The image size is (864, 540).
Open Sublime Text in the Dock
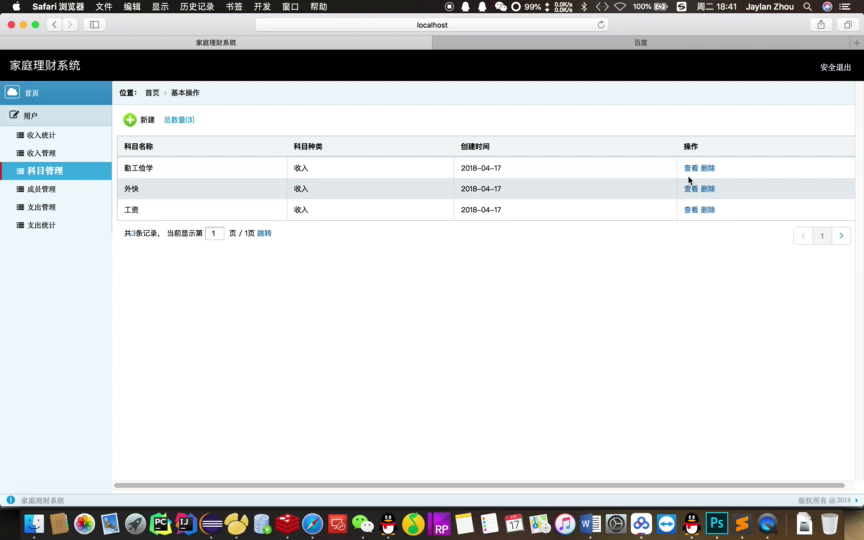click(x=742, y=524)
